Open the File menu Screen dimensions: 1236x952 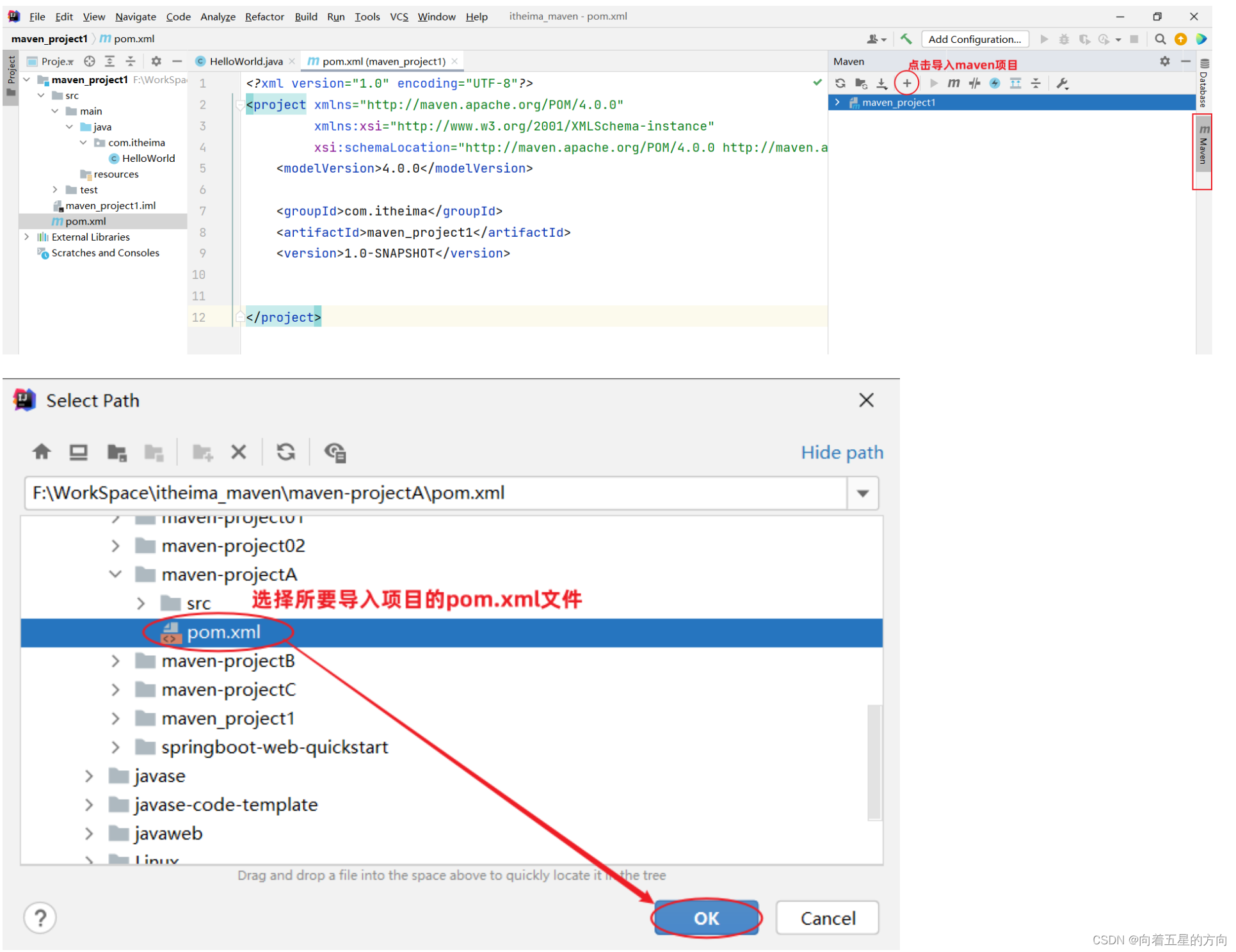pos(36,17)
